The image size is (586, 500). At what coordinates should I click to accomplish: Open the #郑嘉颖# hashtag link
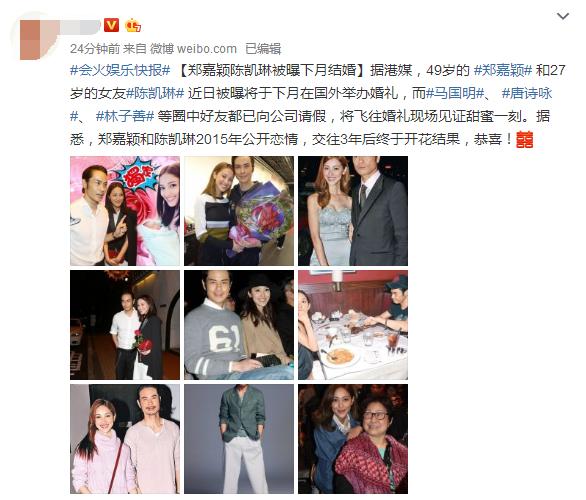(503, 71)
